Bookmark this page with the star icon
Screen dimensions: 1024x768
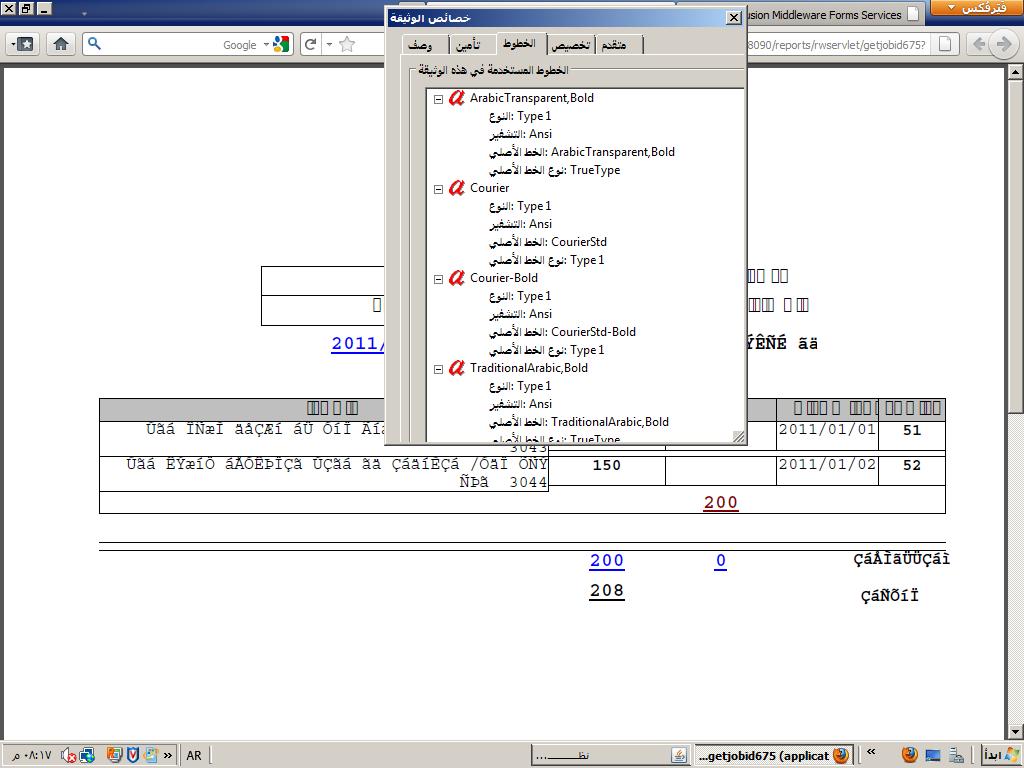pos(347,44)
